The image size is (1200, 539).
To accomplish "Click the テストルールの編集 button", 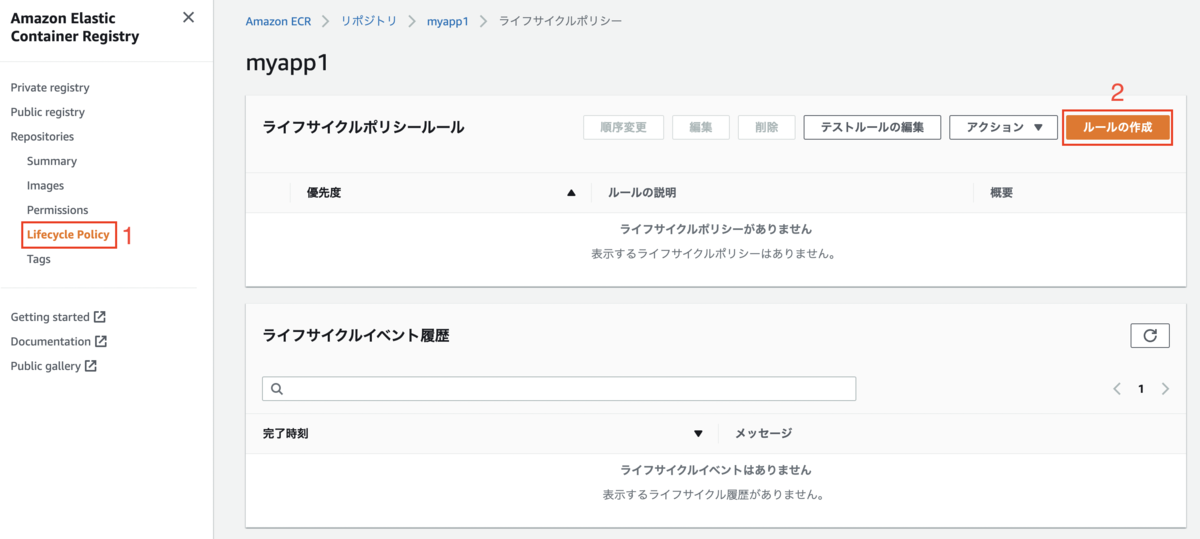I will tap(872, 127).
